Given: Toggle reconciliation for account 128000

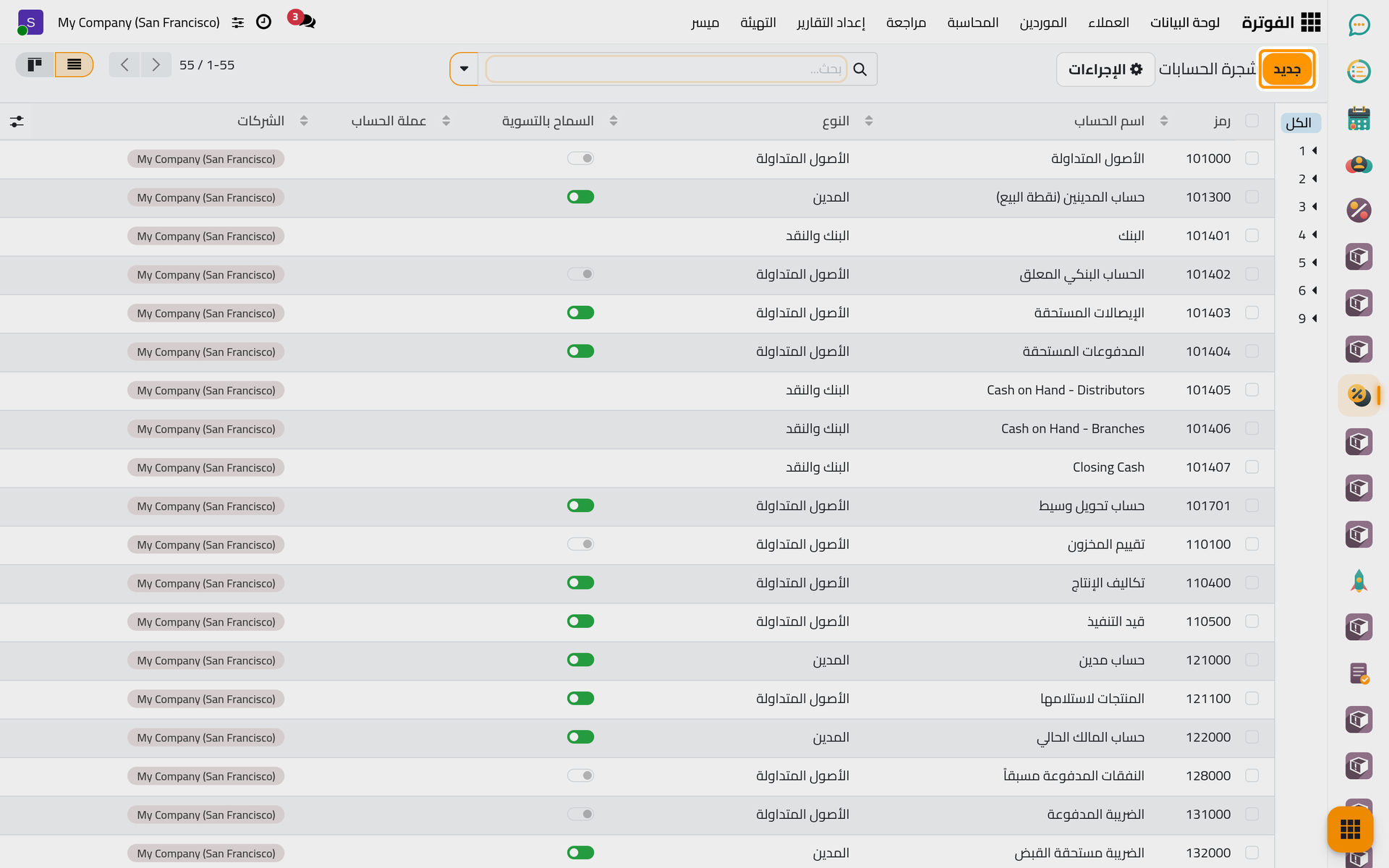Looking at the screenshot, I should click(x=580, y=775).
